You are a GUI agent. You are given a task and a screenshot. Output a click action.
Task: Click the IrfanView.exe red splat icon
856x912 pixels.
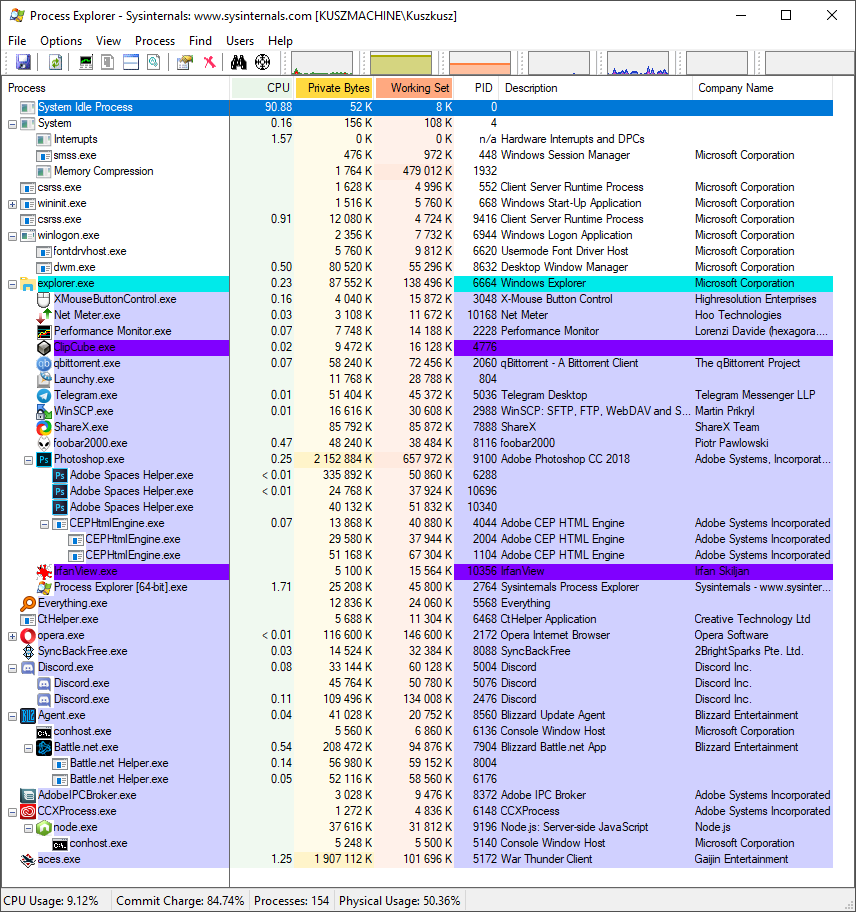[x=44, y=571]
